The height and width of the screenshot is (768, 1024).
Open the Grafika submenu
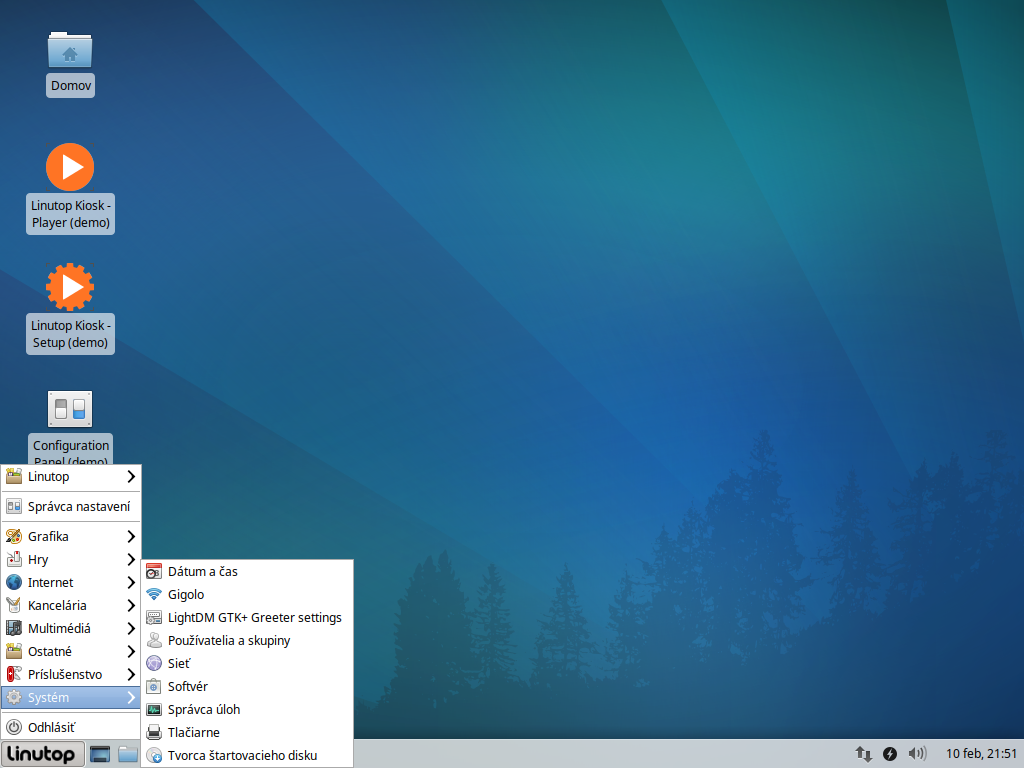pos(71,537)
